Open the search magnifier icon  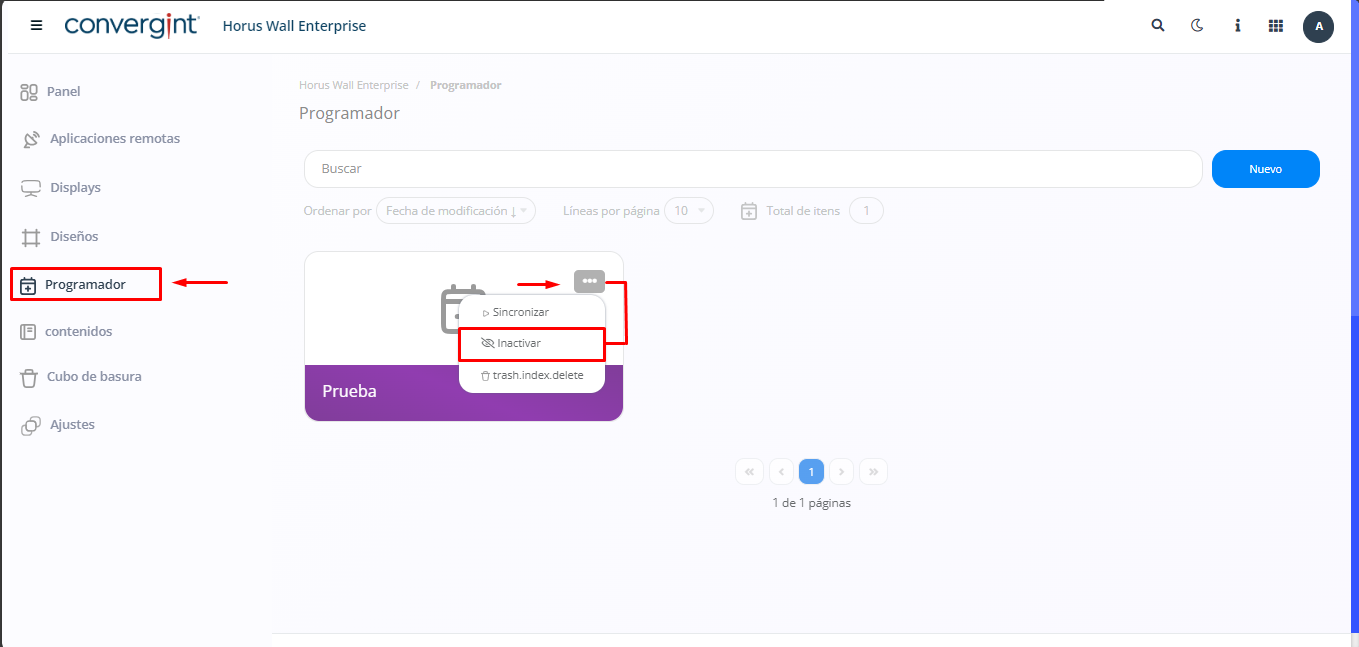click(x=1158, y=26)
